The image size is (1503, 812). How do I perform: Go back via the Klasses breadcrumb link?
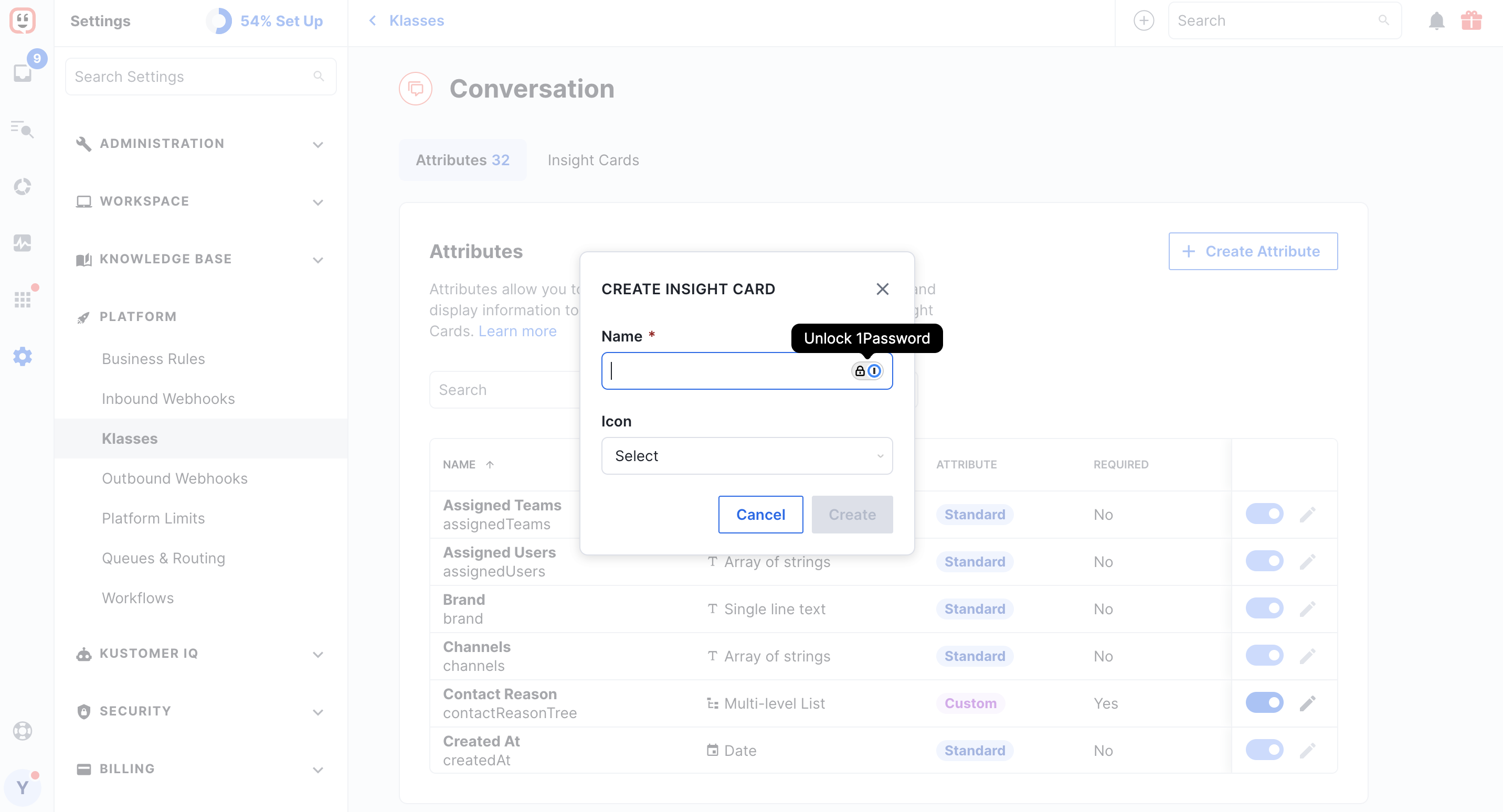417,20
